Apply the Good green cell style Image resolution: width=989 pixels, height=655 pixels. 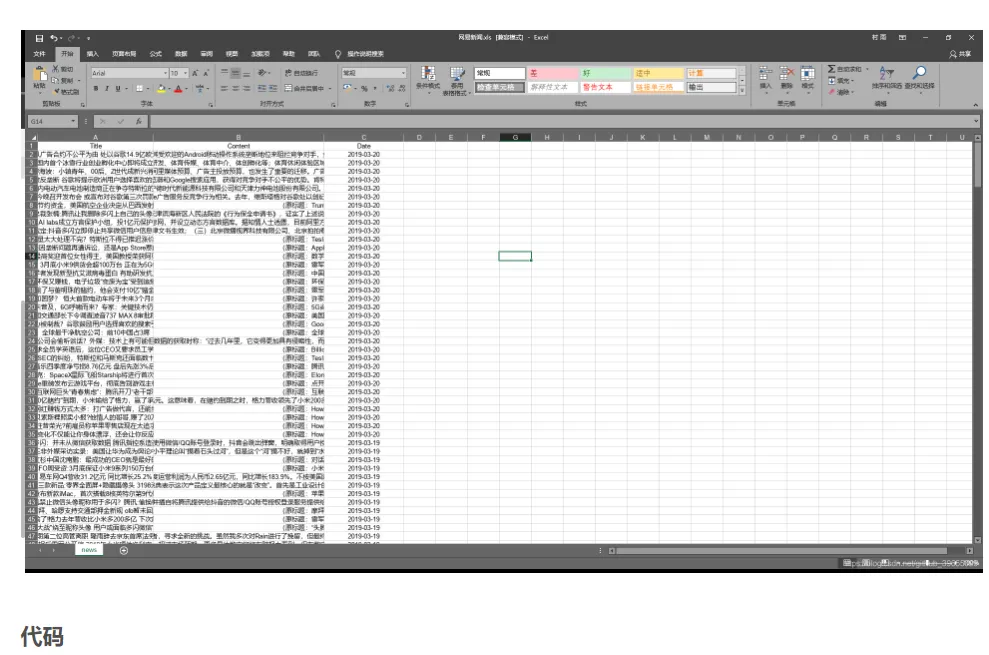point(606,74)
